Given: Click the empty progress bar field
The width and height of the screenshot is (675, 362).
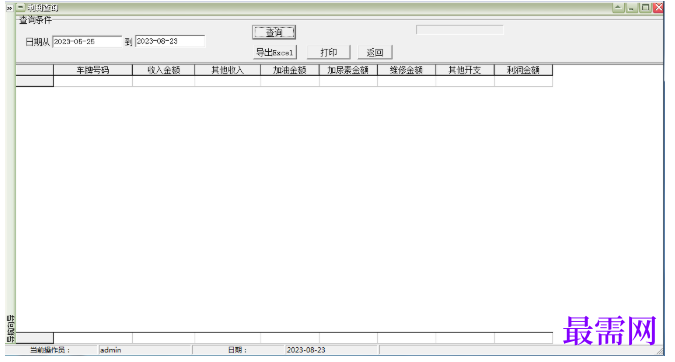Looking at the screenshot, I should point(459,30).
